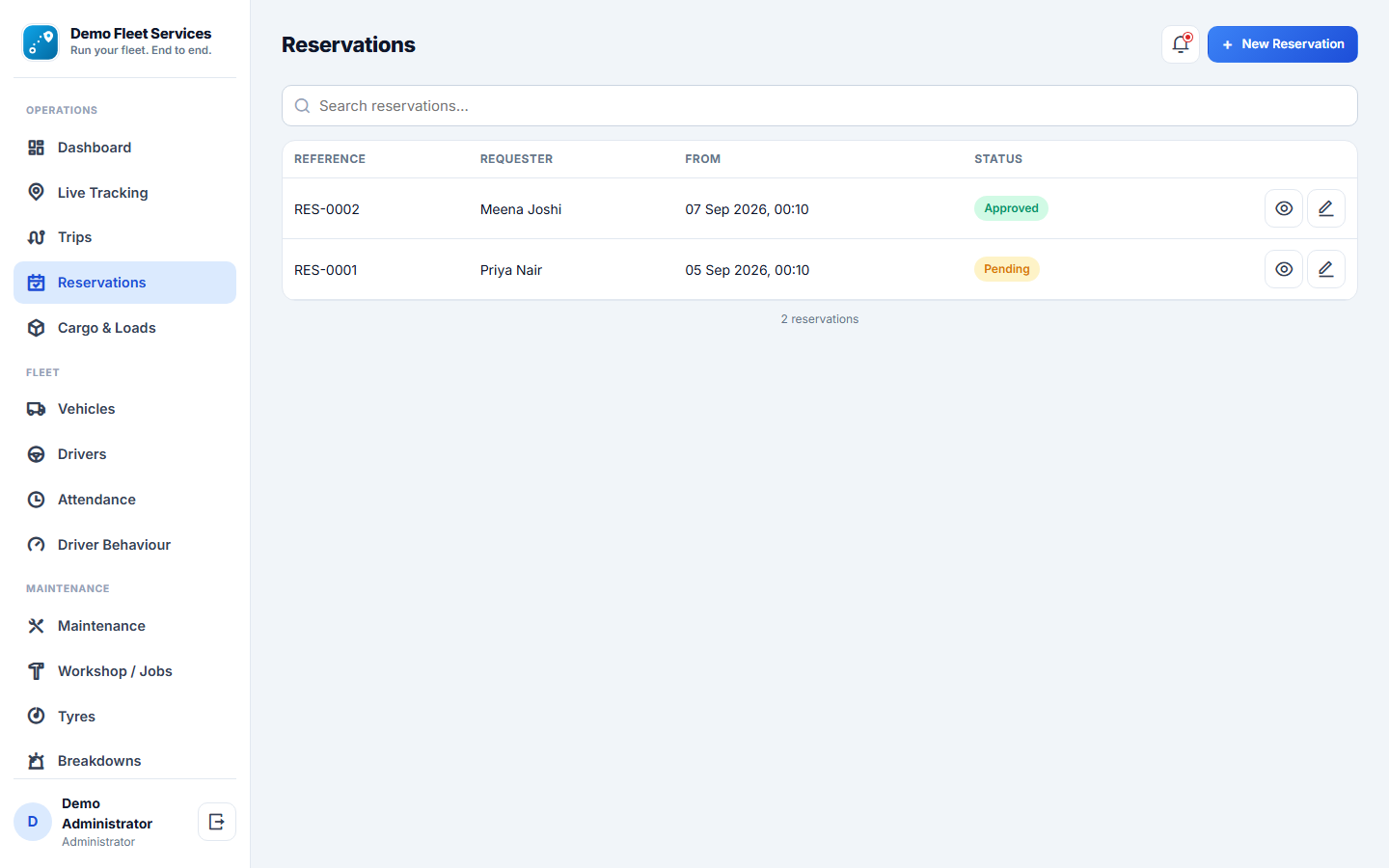This screenshot has height=868, width=1389.
Task: Click the STATUS column header
Action: 998,159
